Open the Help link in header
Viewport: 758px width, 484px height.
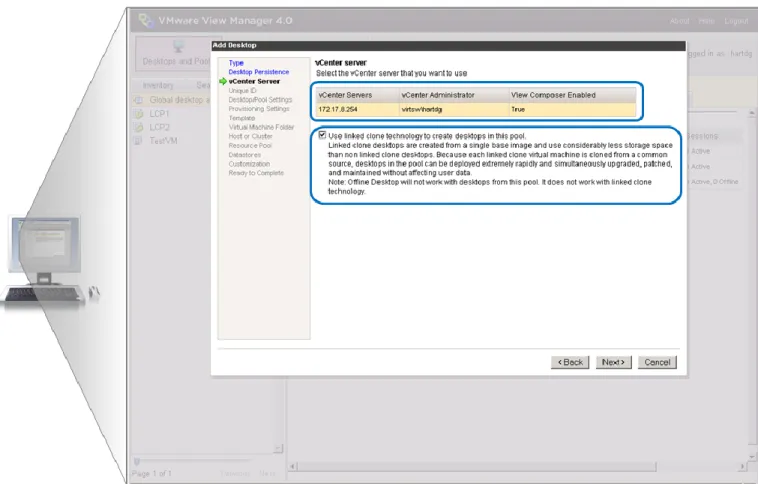click(x=706, y=21)
